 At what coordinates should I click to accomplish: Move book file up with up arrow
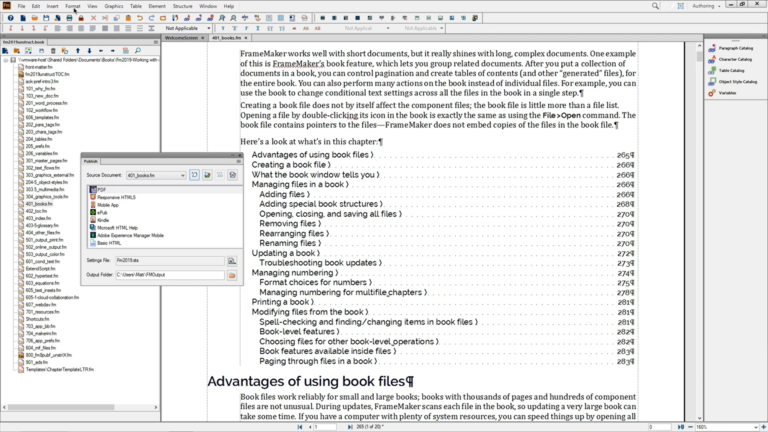coord(77,50)
